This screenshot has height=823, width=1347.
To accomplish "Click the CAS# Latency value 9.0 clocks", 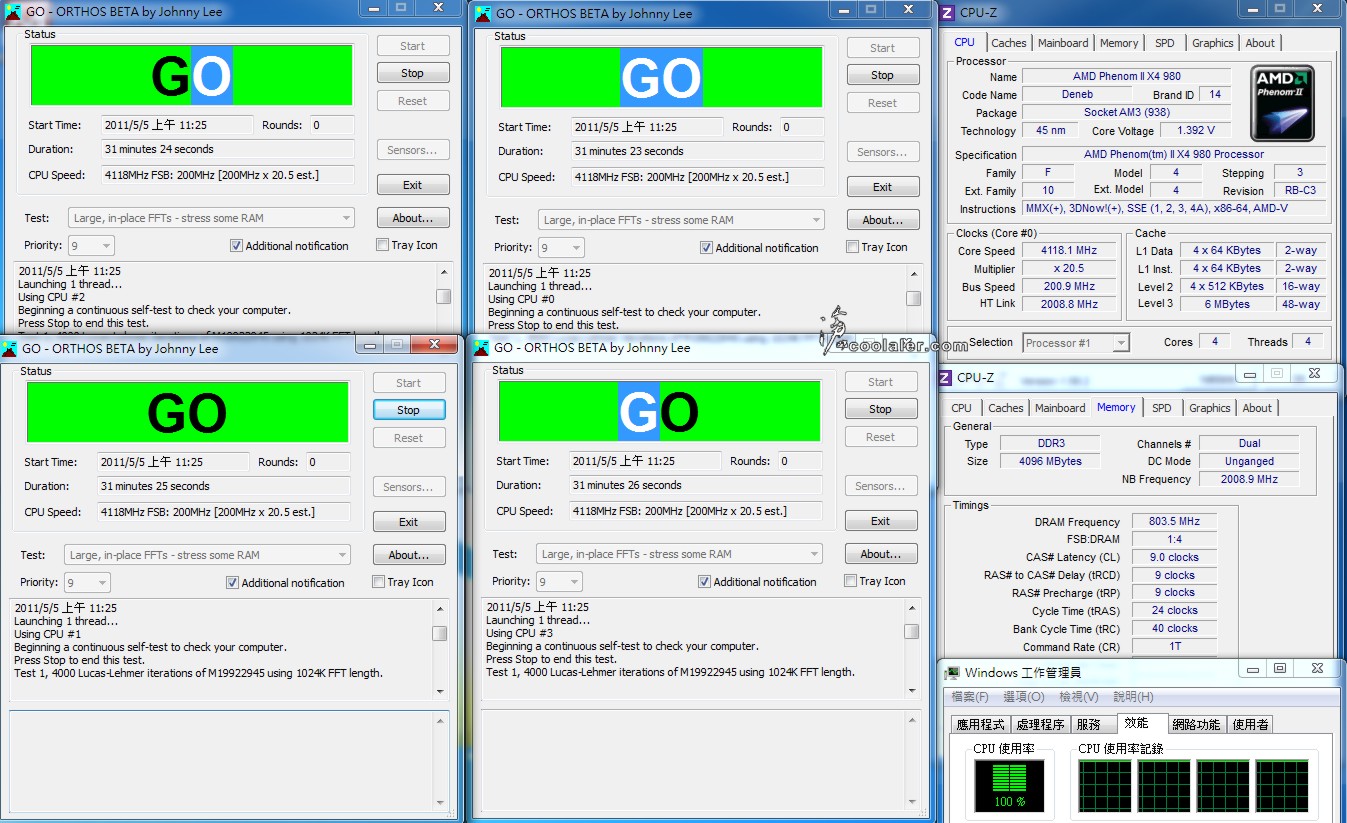I will pyautogui.click(x=1175, y=557).
